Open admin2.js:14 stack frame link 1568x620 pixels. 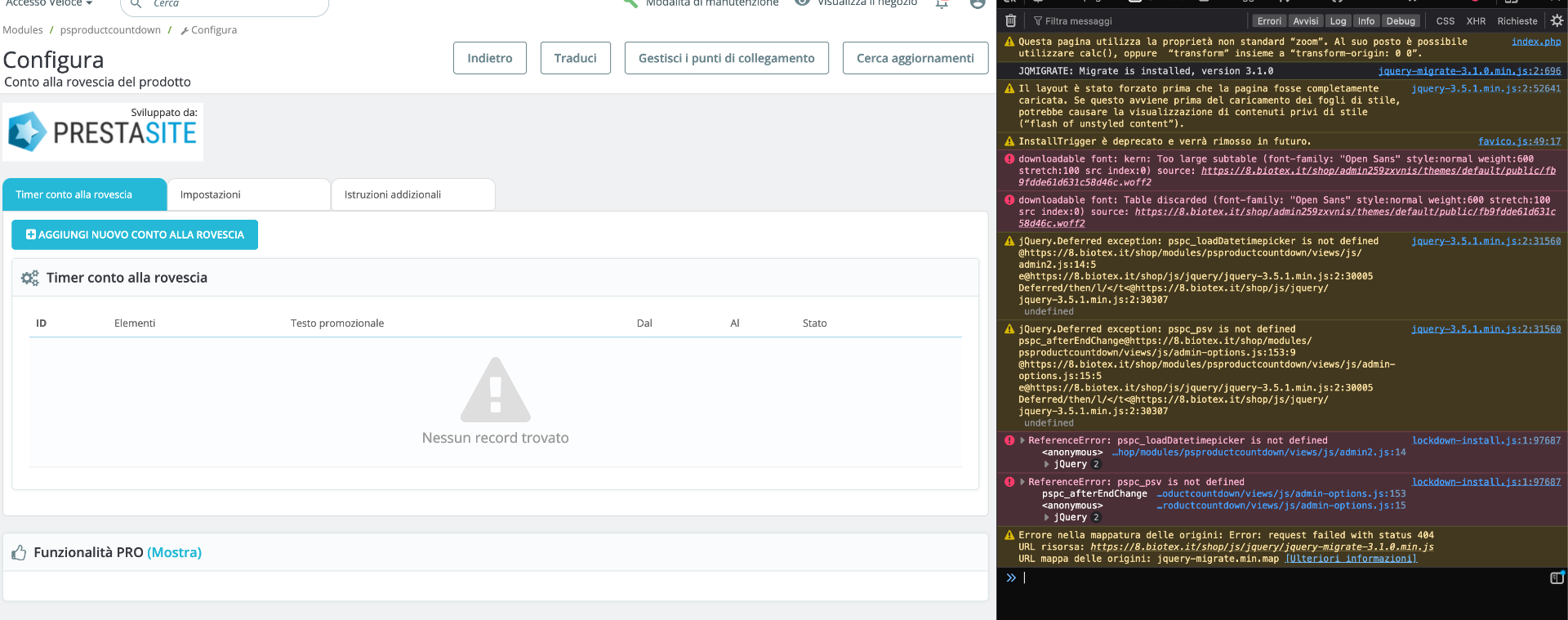[1258, 453]
